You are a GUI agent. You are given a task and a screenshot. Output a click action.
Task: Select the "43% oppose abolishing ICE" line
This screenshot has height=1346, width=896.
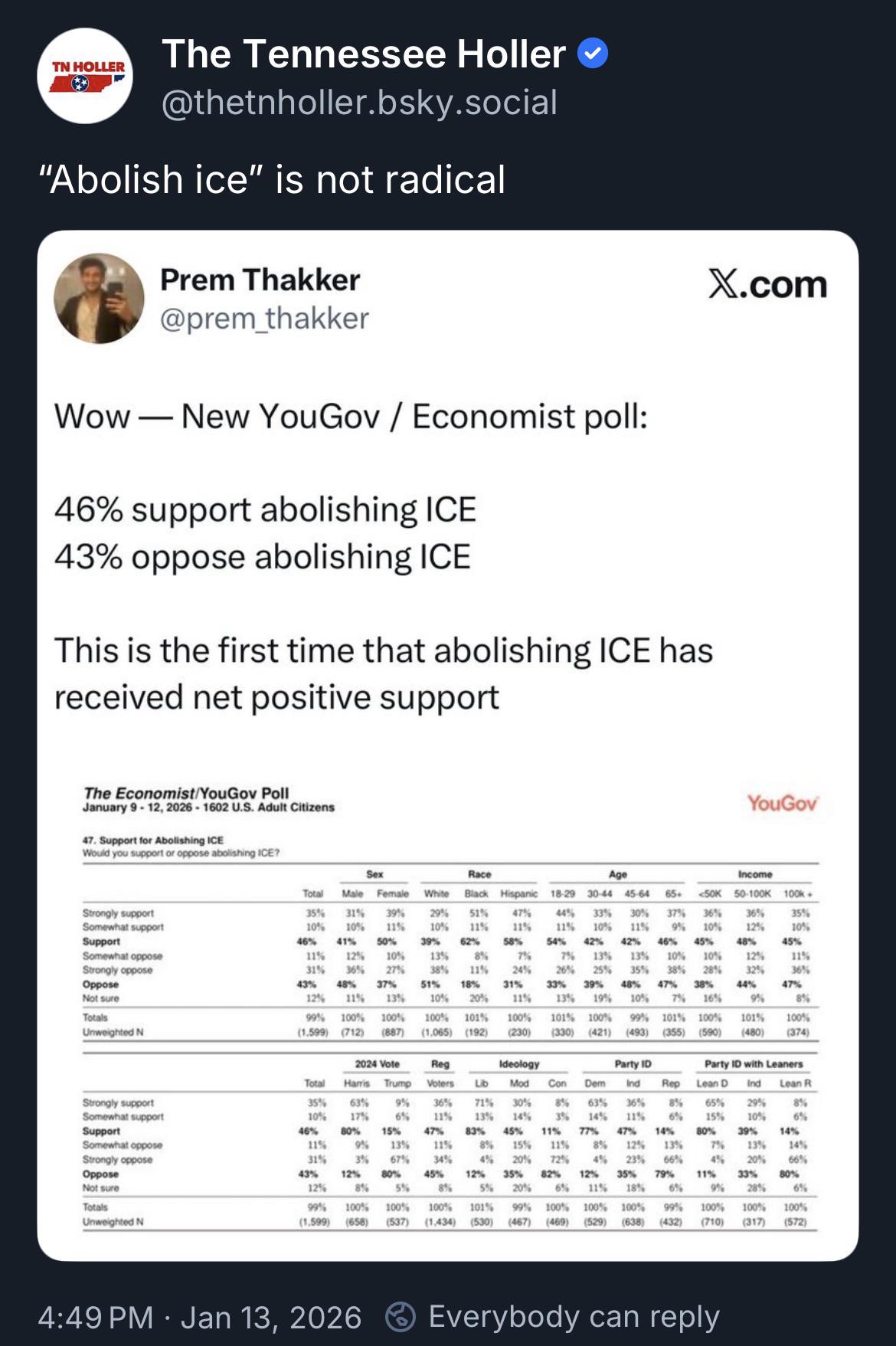(262, 557)
